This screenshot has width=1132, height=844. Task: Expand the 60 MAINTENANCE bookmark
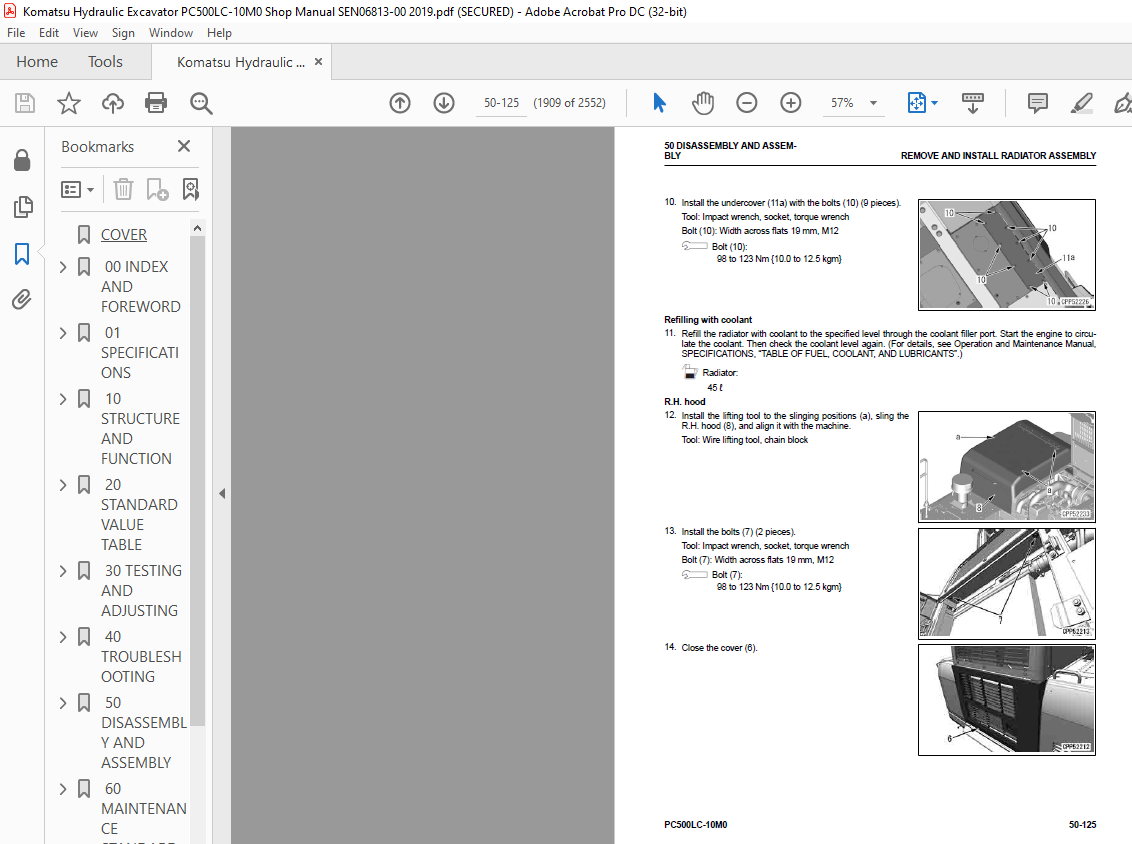click(x=63, y=789)
